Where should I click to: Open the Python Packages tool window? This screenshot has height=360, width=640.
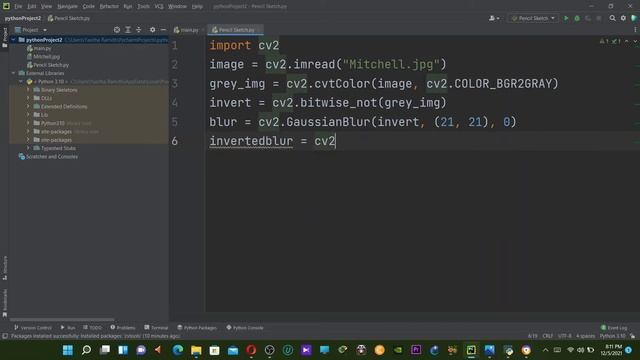coord(197,327)
